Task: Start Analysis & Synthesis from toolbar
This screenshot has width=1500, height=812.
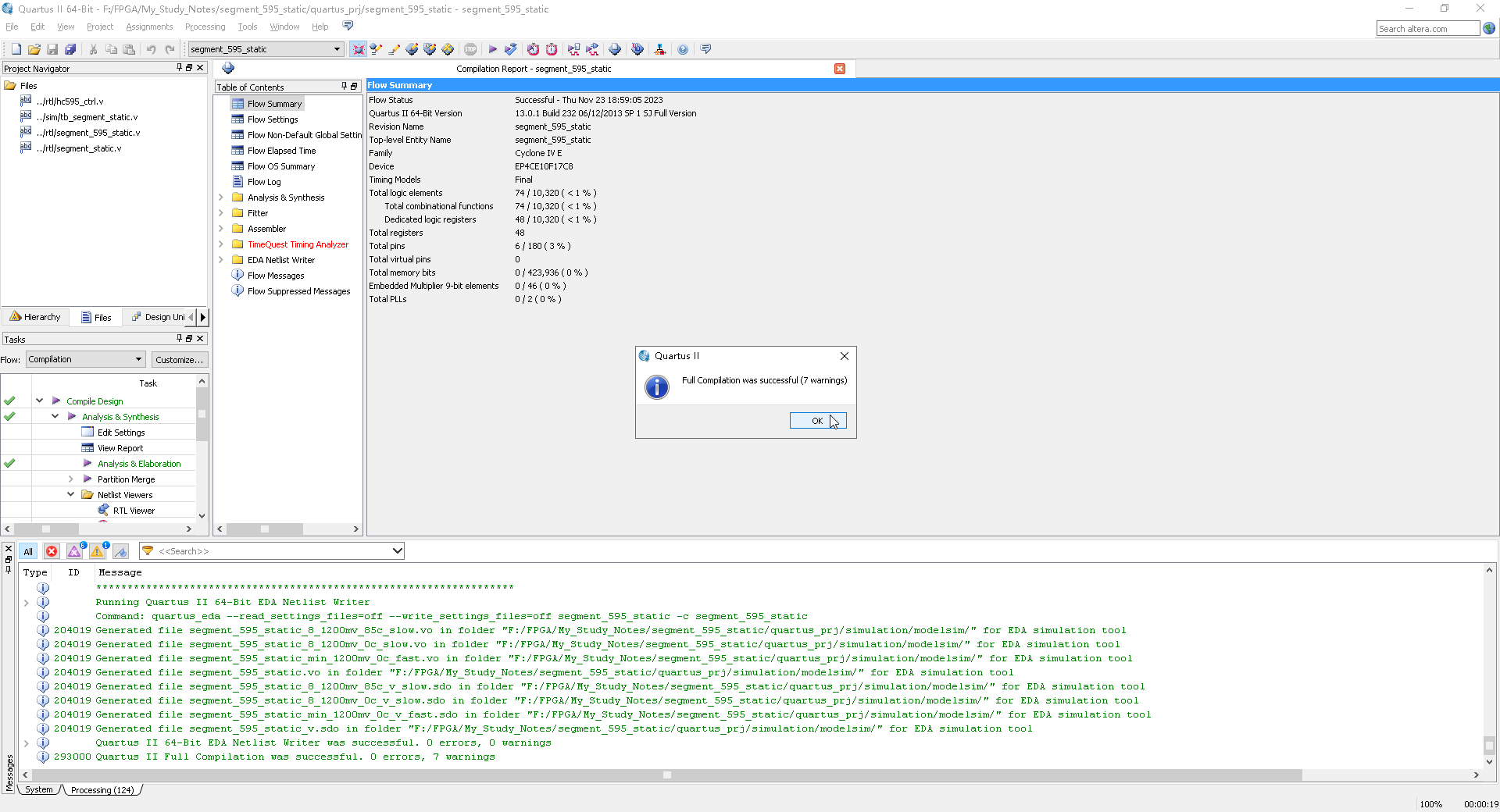Action: coord(511,49)
